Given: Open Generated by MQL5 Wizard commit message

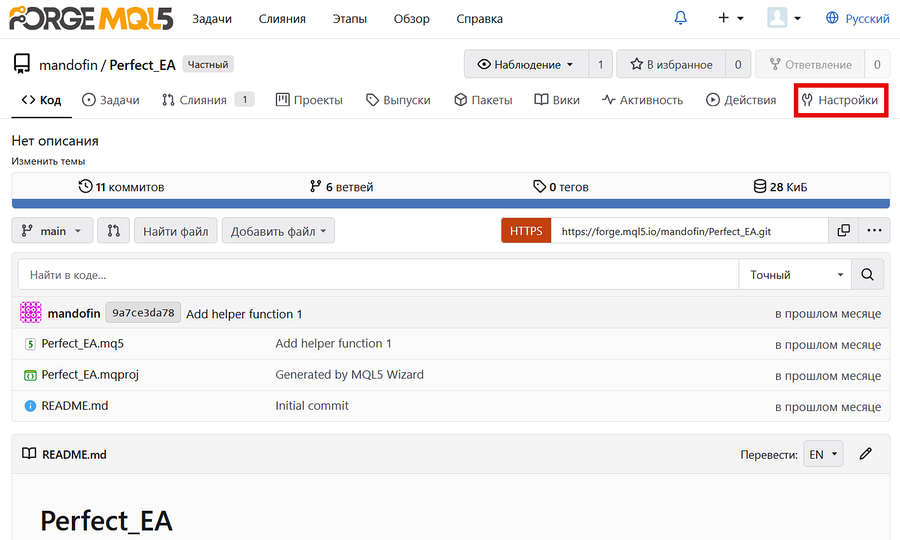Looking at the screenshot, I should point(350,375).
